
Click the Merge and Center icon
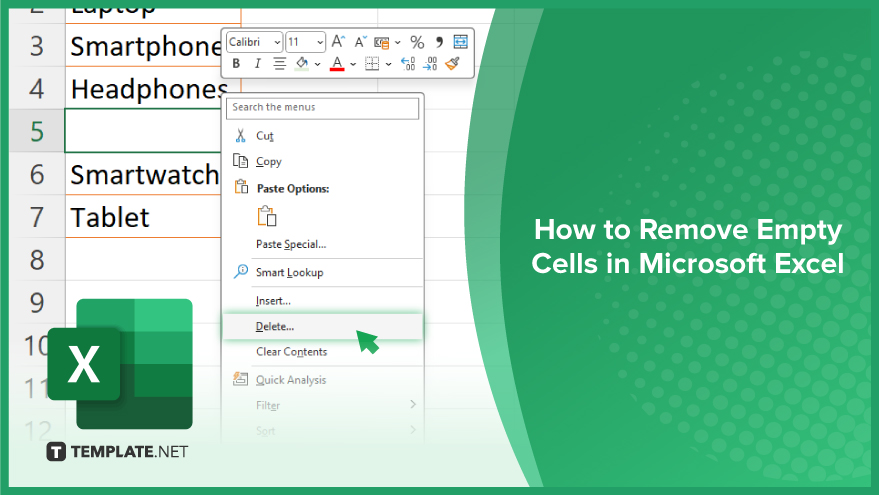click(460, 42)
